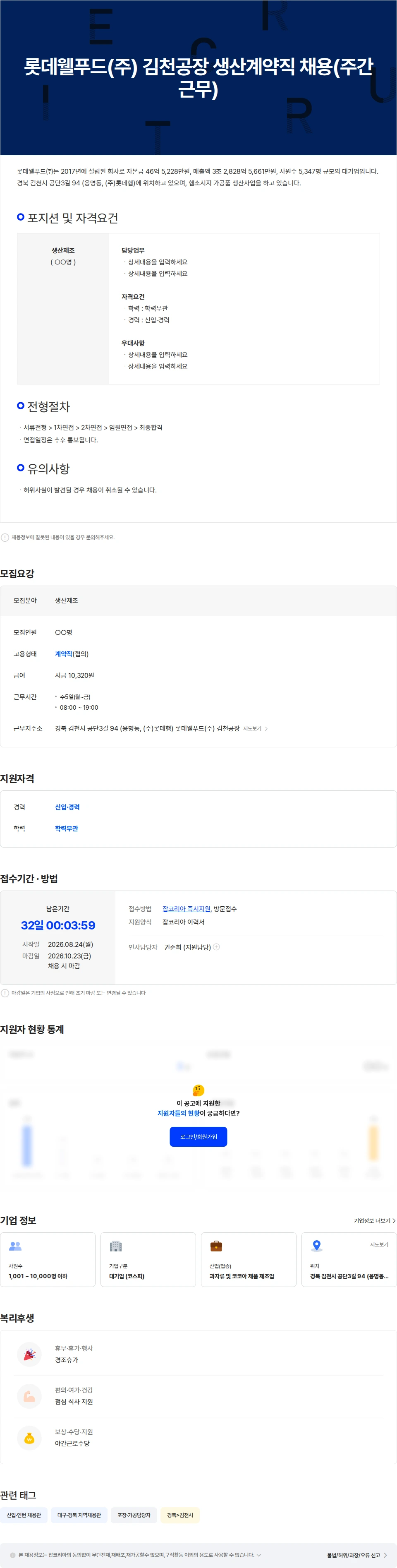Click chevron arrow after 근무지주소 지도보기
Image resolution: width=397 pixels, height=1568 pixels.
(266, 729)
